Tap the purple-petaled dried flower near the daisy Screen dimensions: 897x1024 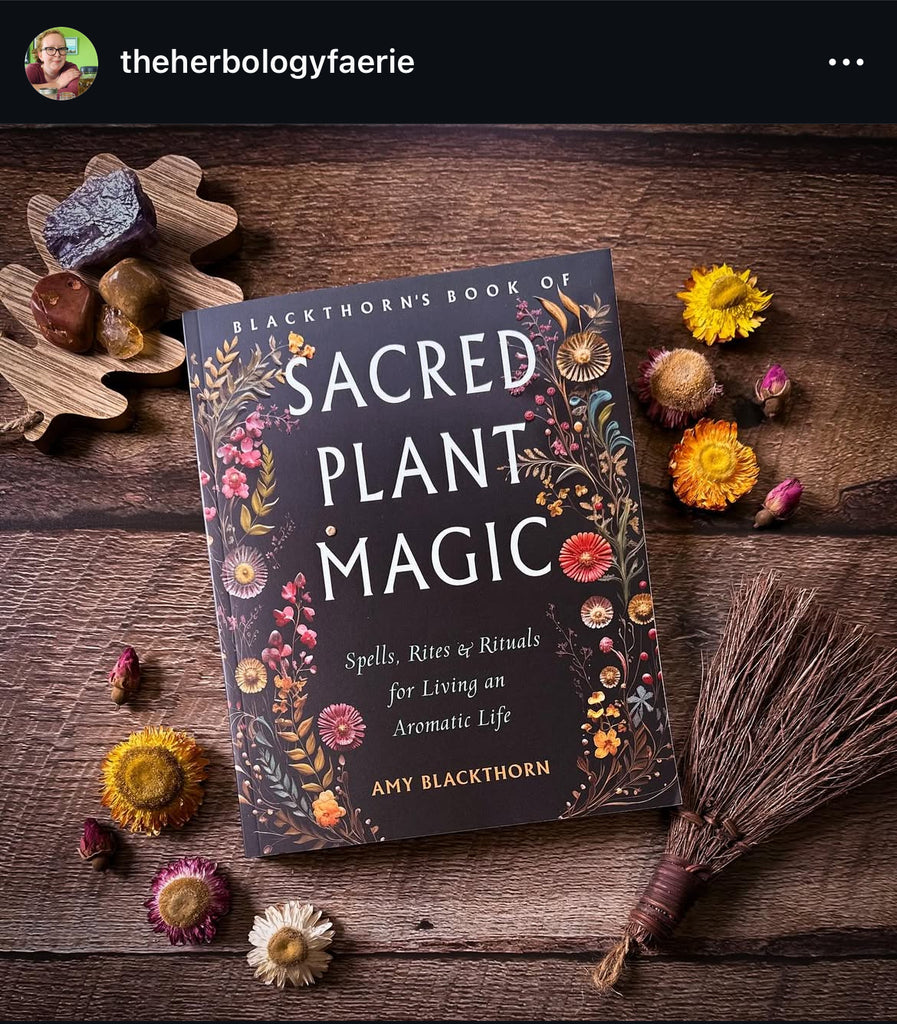click(x=187, y=901)
